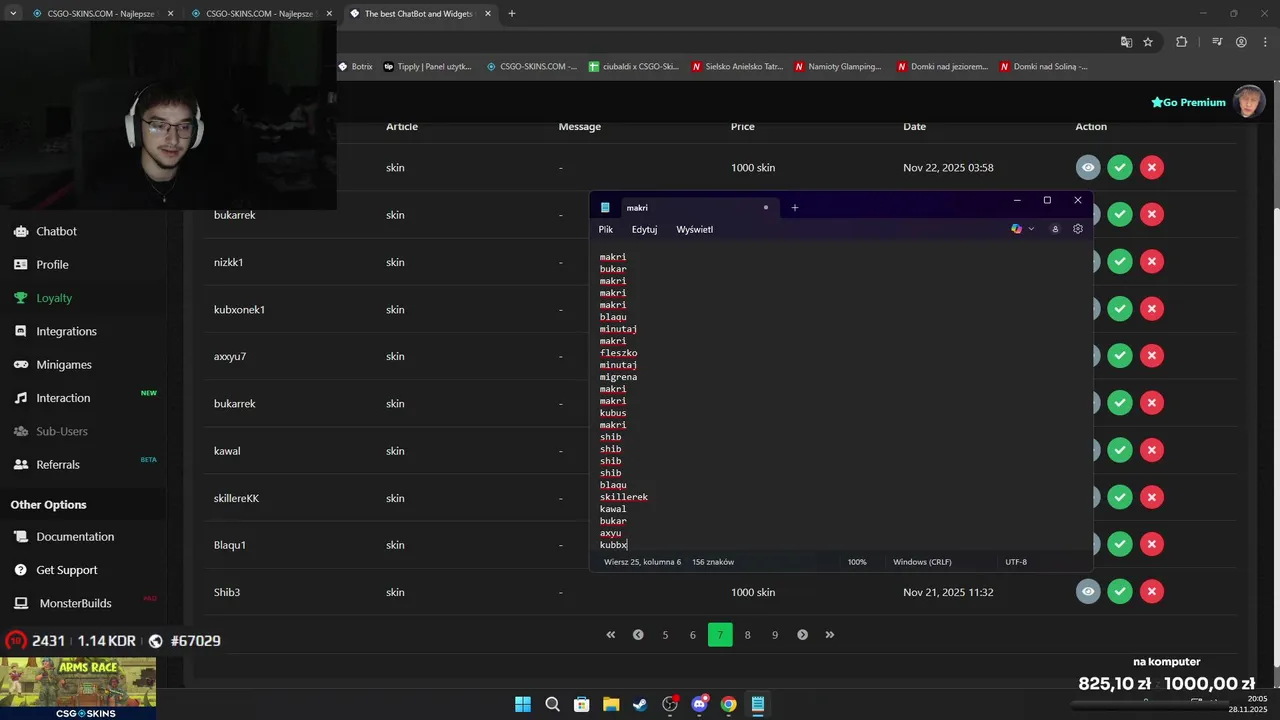Open the Botrix bookmark
Image resolution: width=1280 pixels, height=720 pixels.
355,67
